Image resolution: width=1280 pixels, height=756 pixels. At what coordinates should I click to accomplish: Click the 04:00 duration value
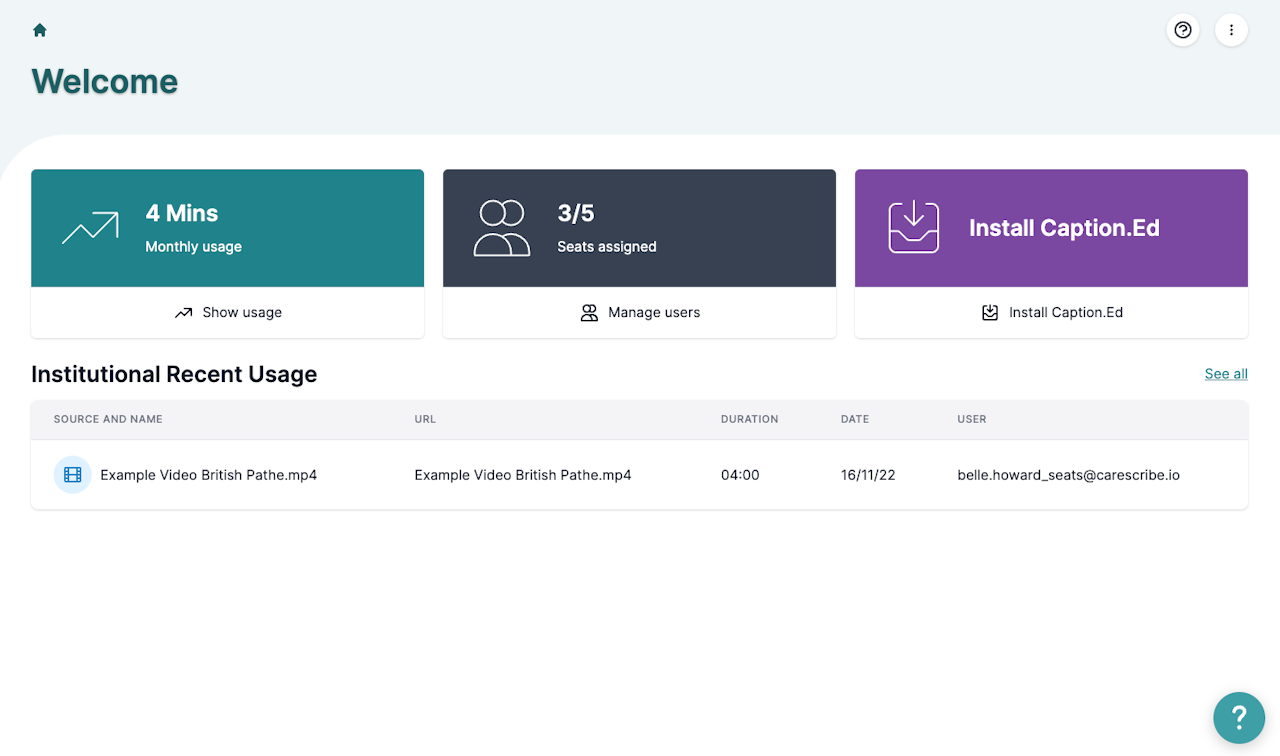click(x=740, y=475)
